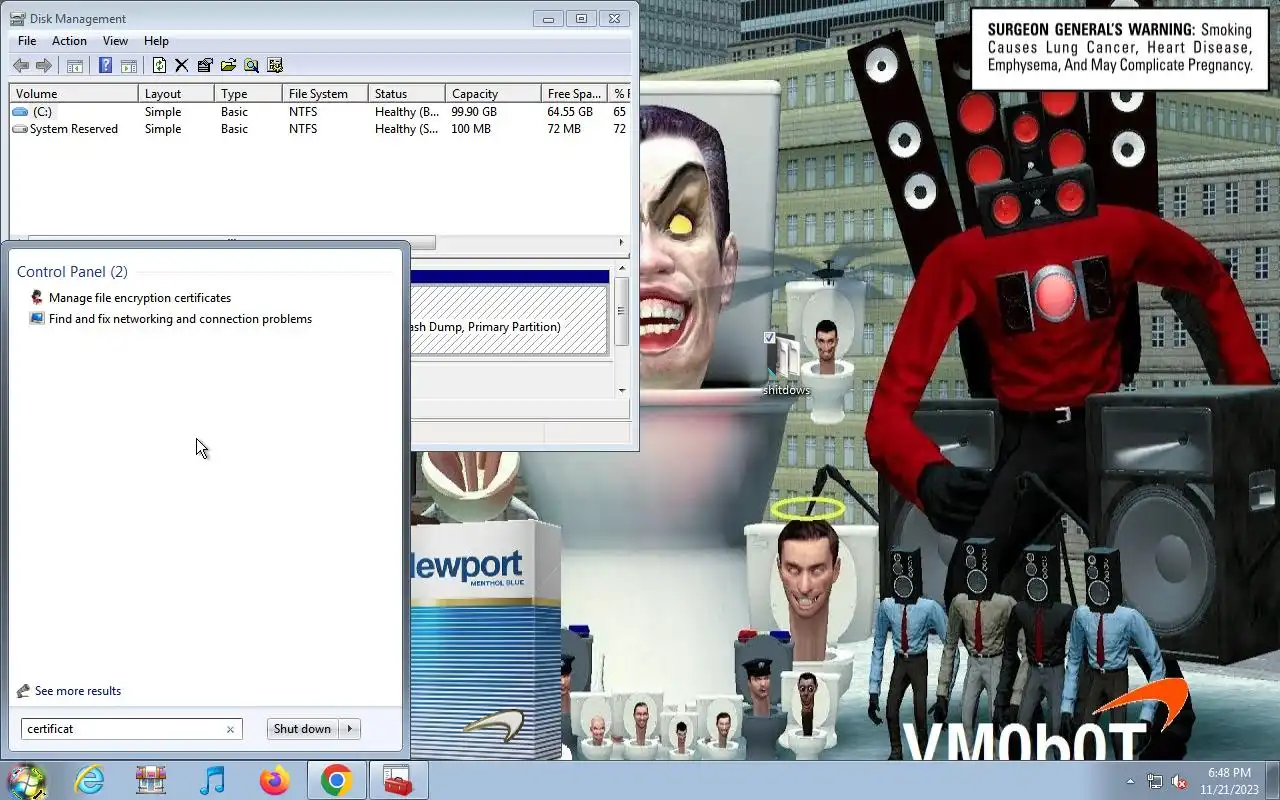The image size is (1280, 800).
Task: Open the network status tray icon
Action: (x=1155, y=781)
